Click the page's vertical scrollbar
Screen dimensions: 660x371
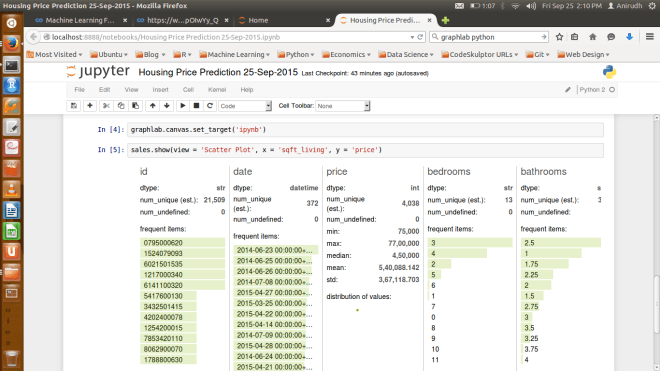tap(656, 243)
